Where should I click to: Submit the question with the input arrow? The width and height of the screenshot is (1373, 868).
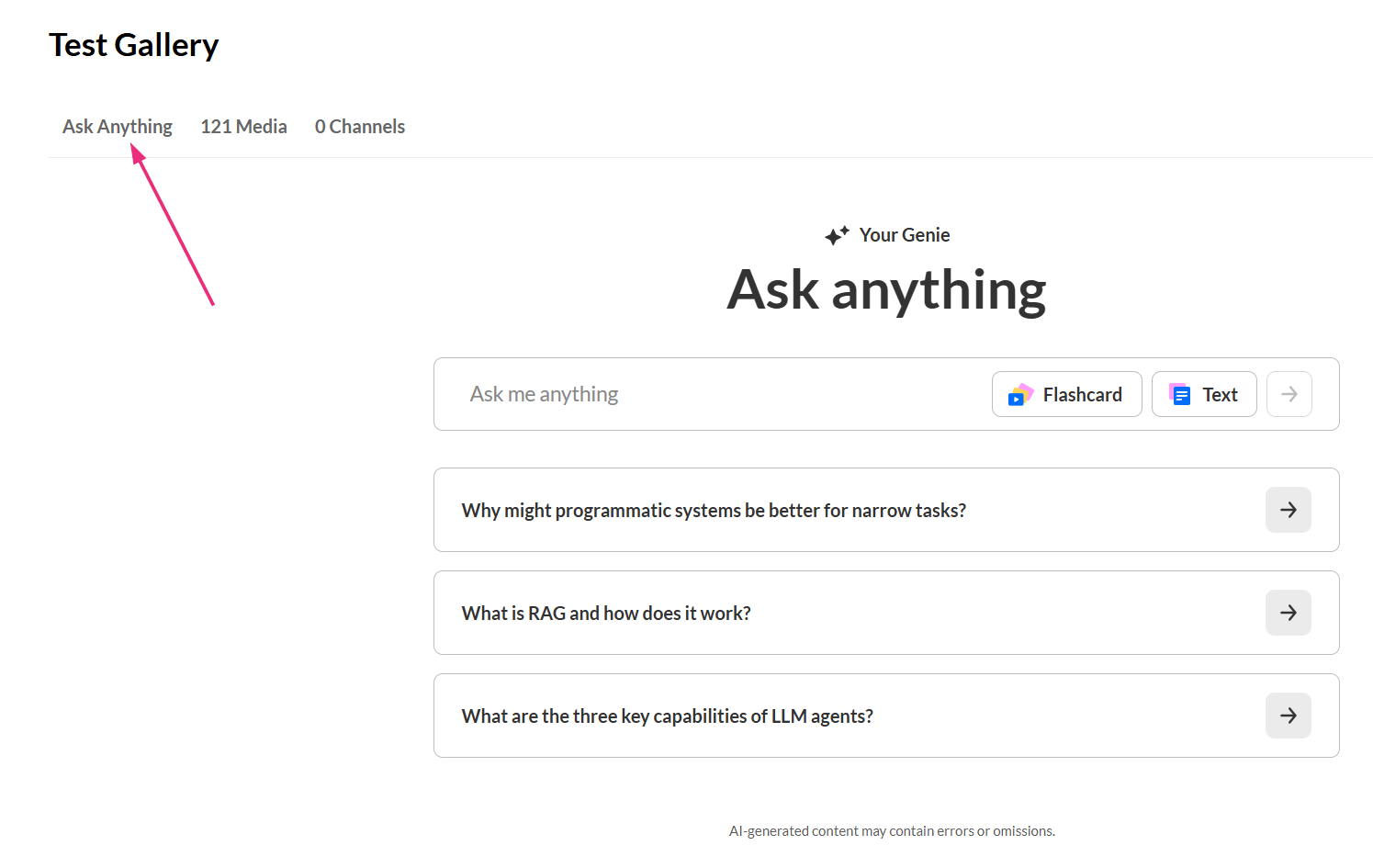pos(1289,394)
